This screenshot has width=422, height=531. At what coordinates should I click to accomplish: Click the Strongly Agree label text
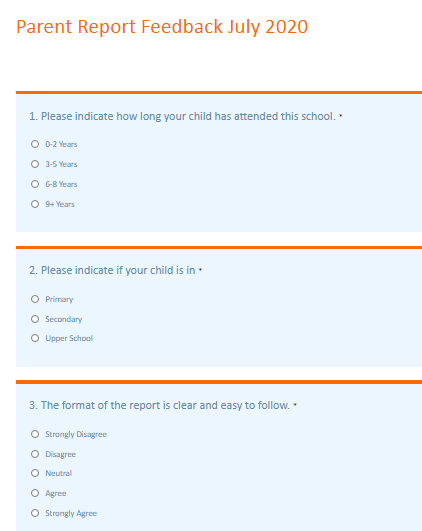coord(71,513)
